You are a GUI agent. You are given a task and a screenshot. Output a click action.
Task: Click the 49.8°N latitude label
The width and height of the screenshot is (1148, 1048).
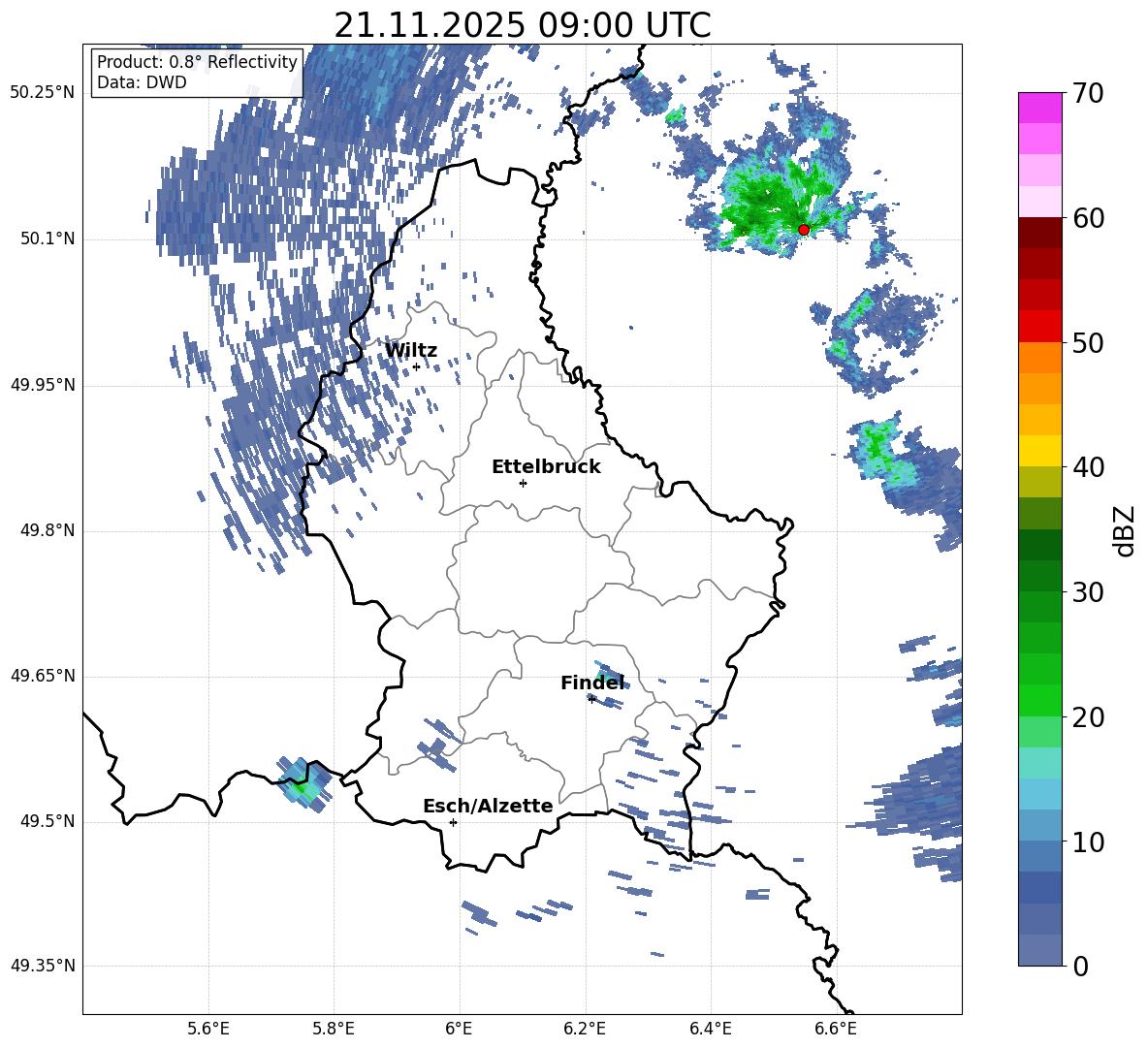(x=48, y=530)
